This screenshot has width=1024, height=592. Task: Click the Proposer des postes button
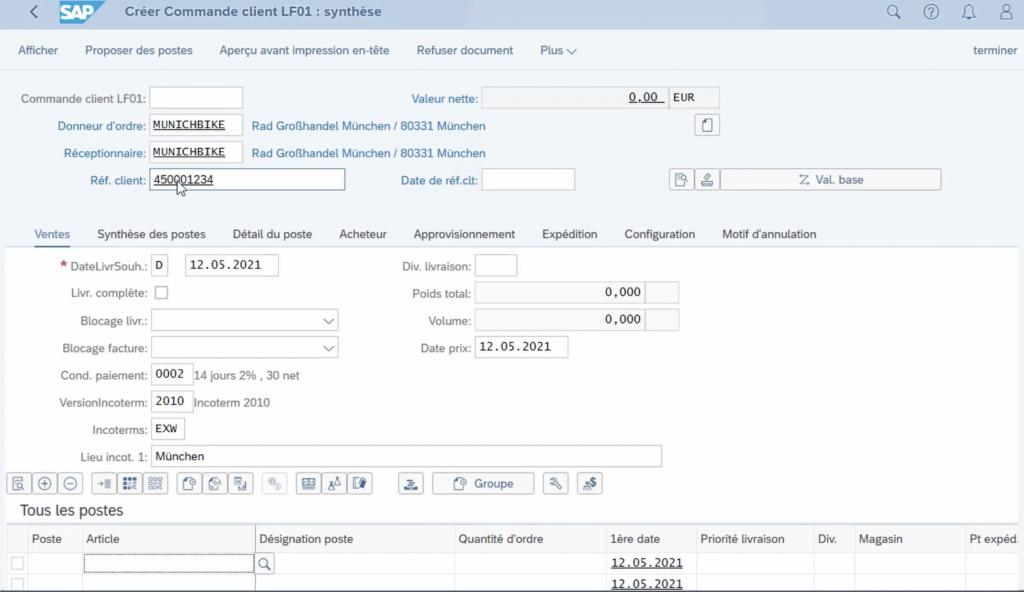point(138,50)
